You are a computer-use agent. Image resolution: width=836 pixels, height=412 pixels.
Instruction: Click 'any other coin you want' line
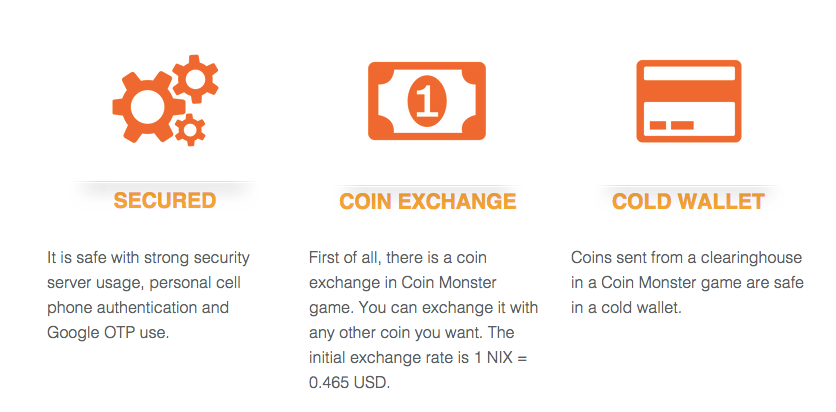396,333
